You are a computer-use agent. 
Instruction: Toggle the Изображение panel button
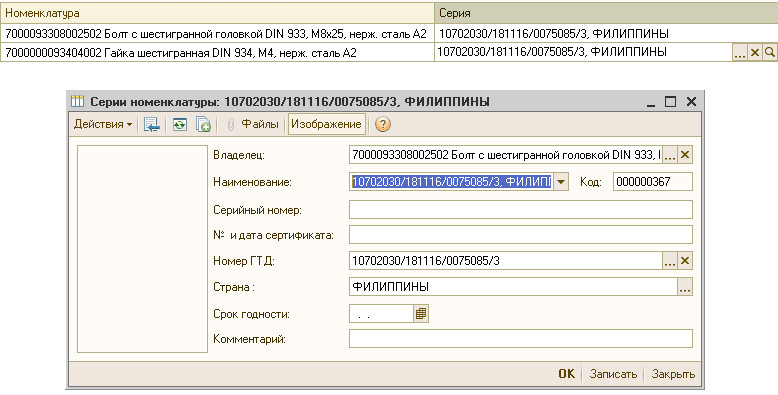(x=326, y=124)
